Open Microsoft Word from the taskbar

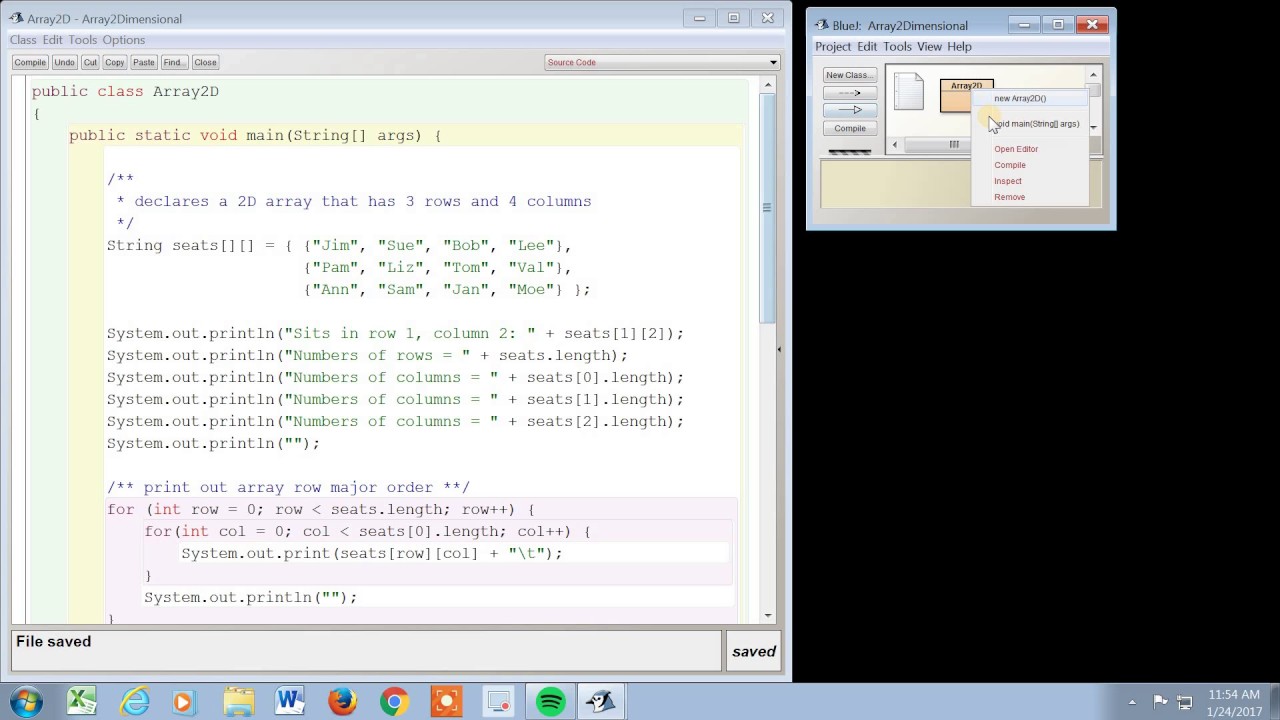click(290, 701)
